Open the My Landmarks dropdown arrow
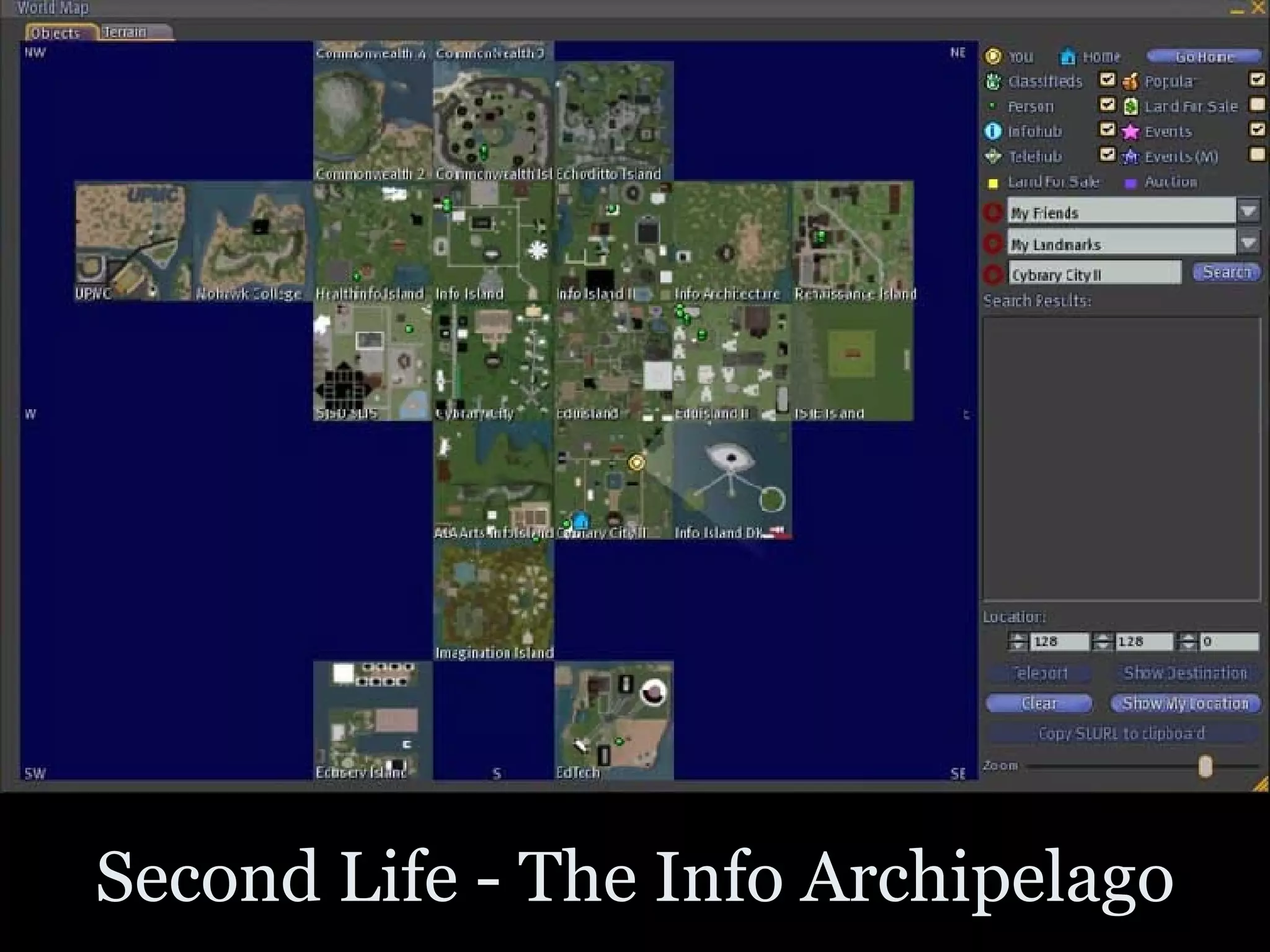1270x952 pixels. coord(1248,242)
